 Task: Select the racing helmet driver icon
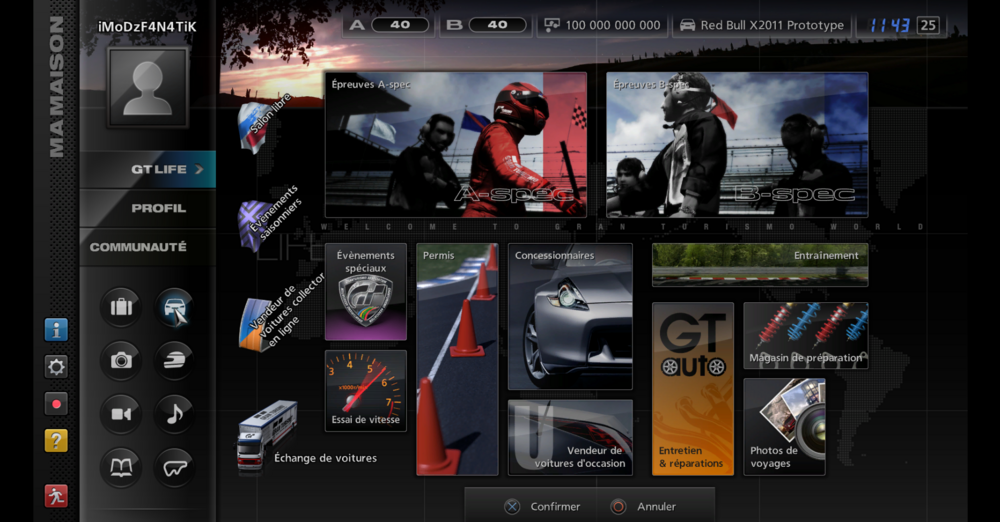tap(175, 361)
